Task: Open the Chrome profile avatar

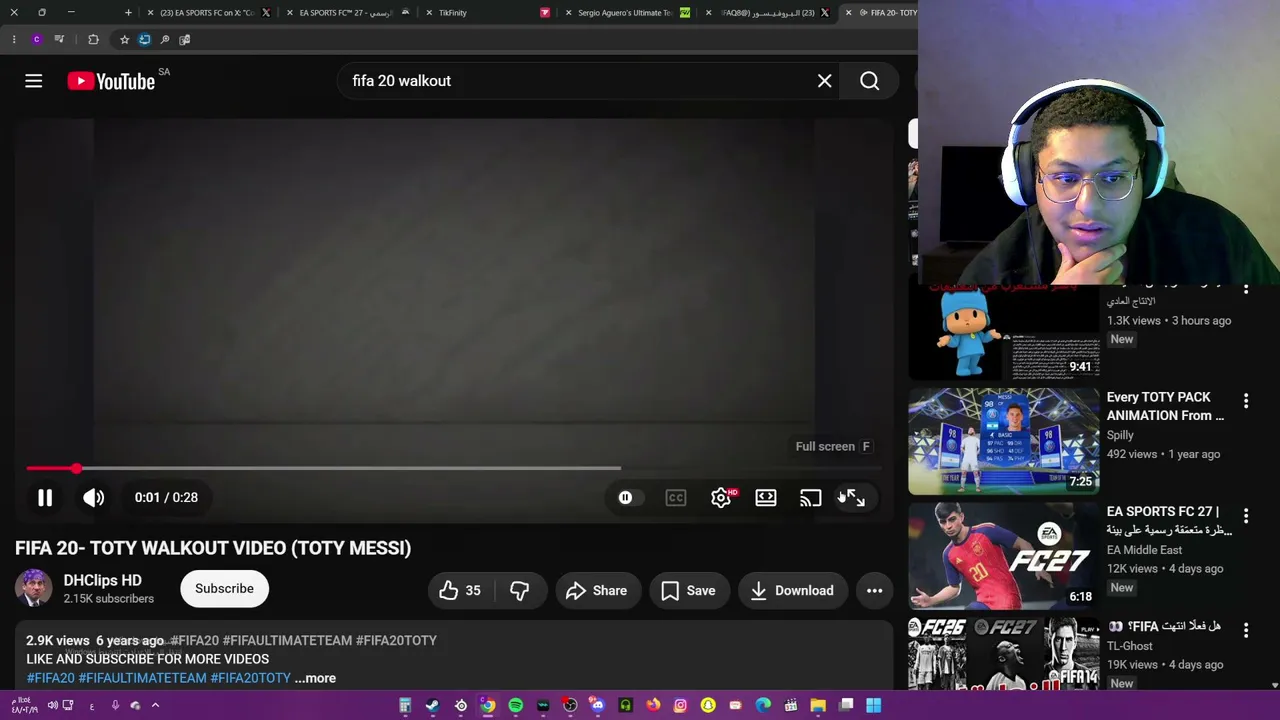Action: (x=37, y=39)
